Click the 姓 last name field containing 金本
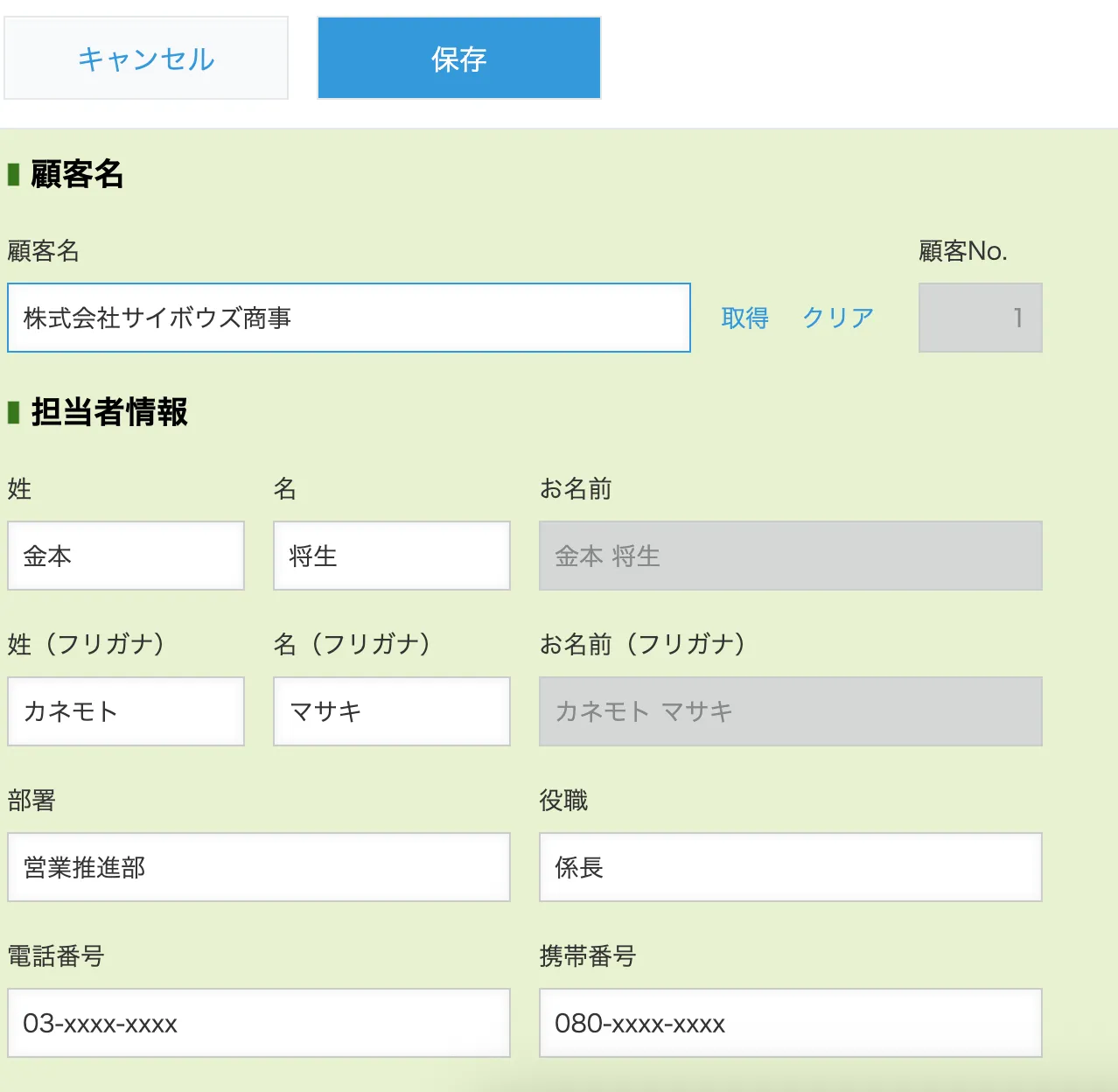1118x1092 pixels. (x=125, y=555)
